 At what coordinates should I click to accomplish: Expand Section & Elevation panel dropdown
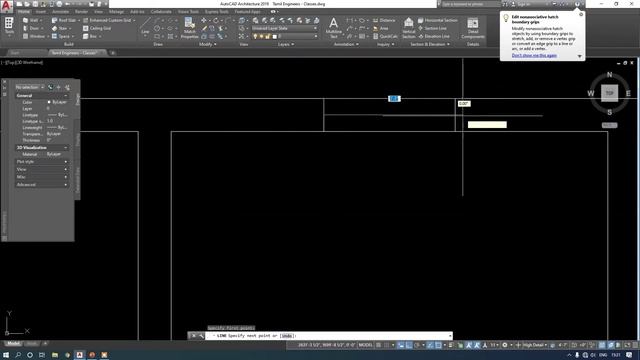pos(430,44)
